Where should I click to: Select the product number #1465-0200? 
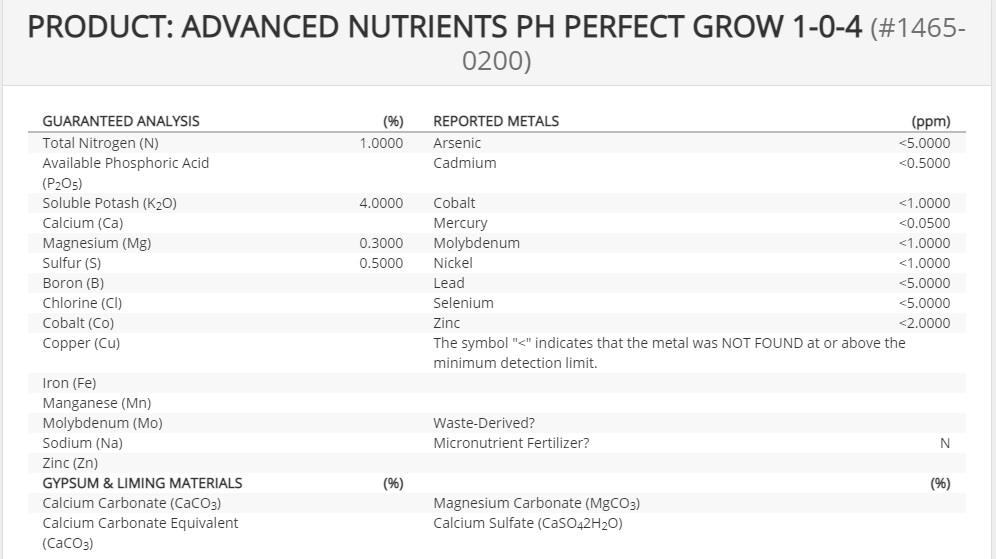point(713,44)
